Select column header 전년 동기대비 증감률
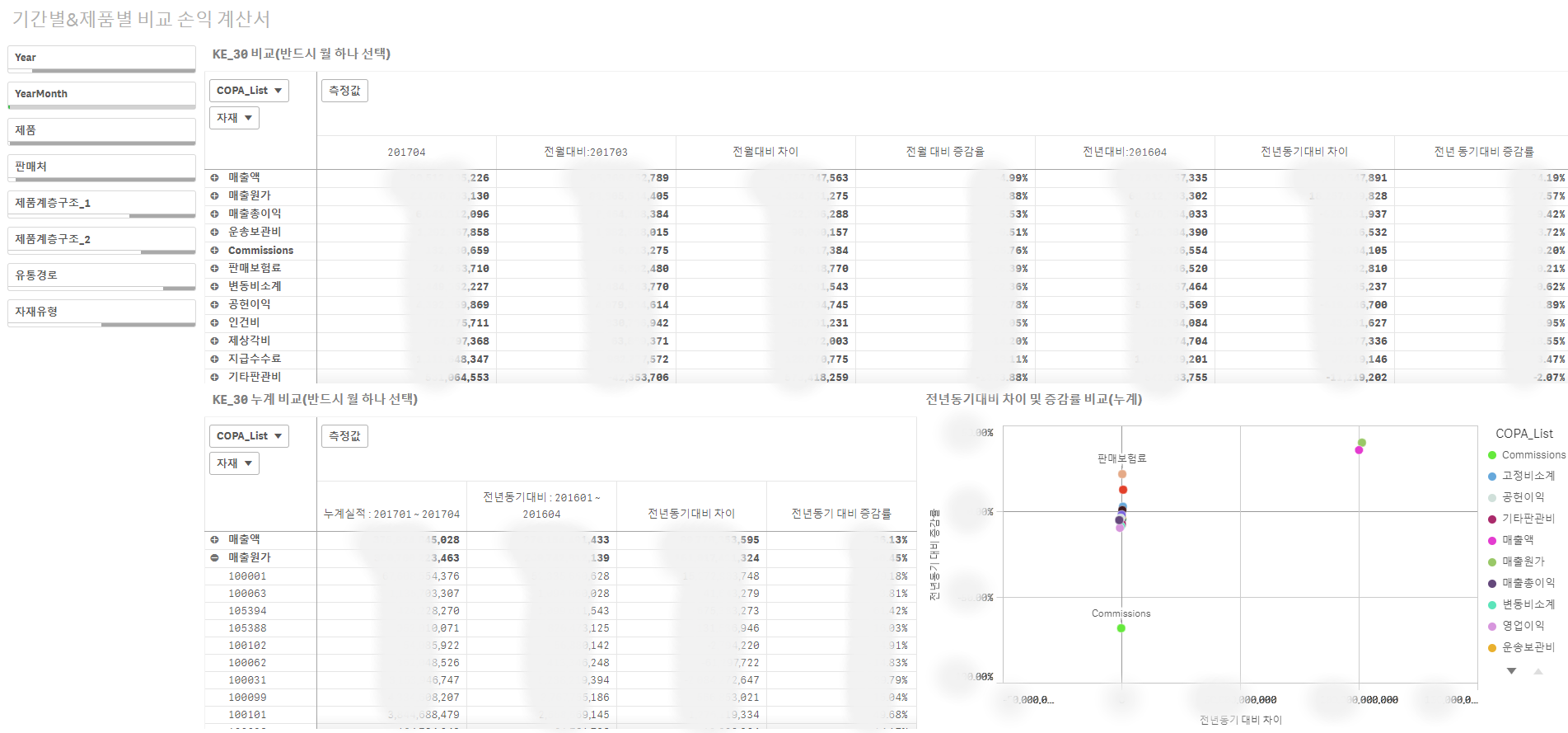The height and width of the screenshot is (733, 1568). tap(1484, 153)
